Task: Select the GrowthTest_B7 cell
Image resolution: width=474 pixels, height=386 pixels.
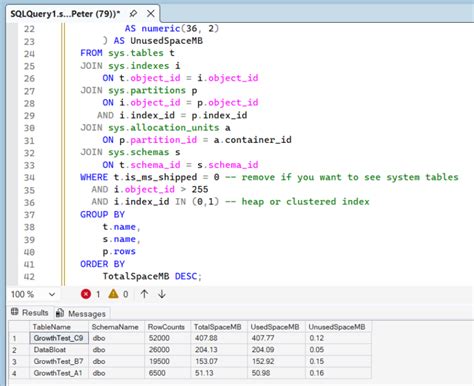Action: pyautogui.click(x=59, y=361)
